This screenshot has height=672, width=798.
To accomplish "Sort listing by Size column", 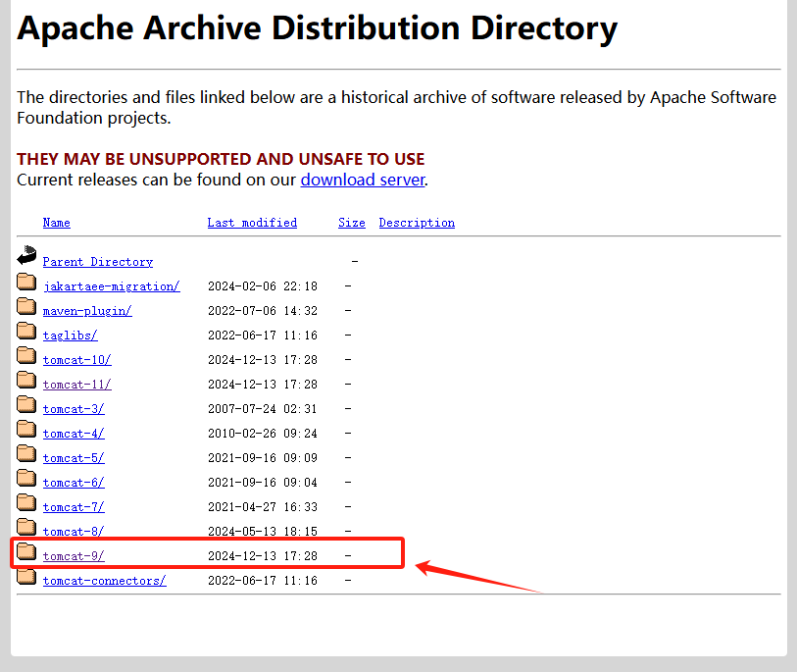I will (352, 223).
